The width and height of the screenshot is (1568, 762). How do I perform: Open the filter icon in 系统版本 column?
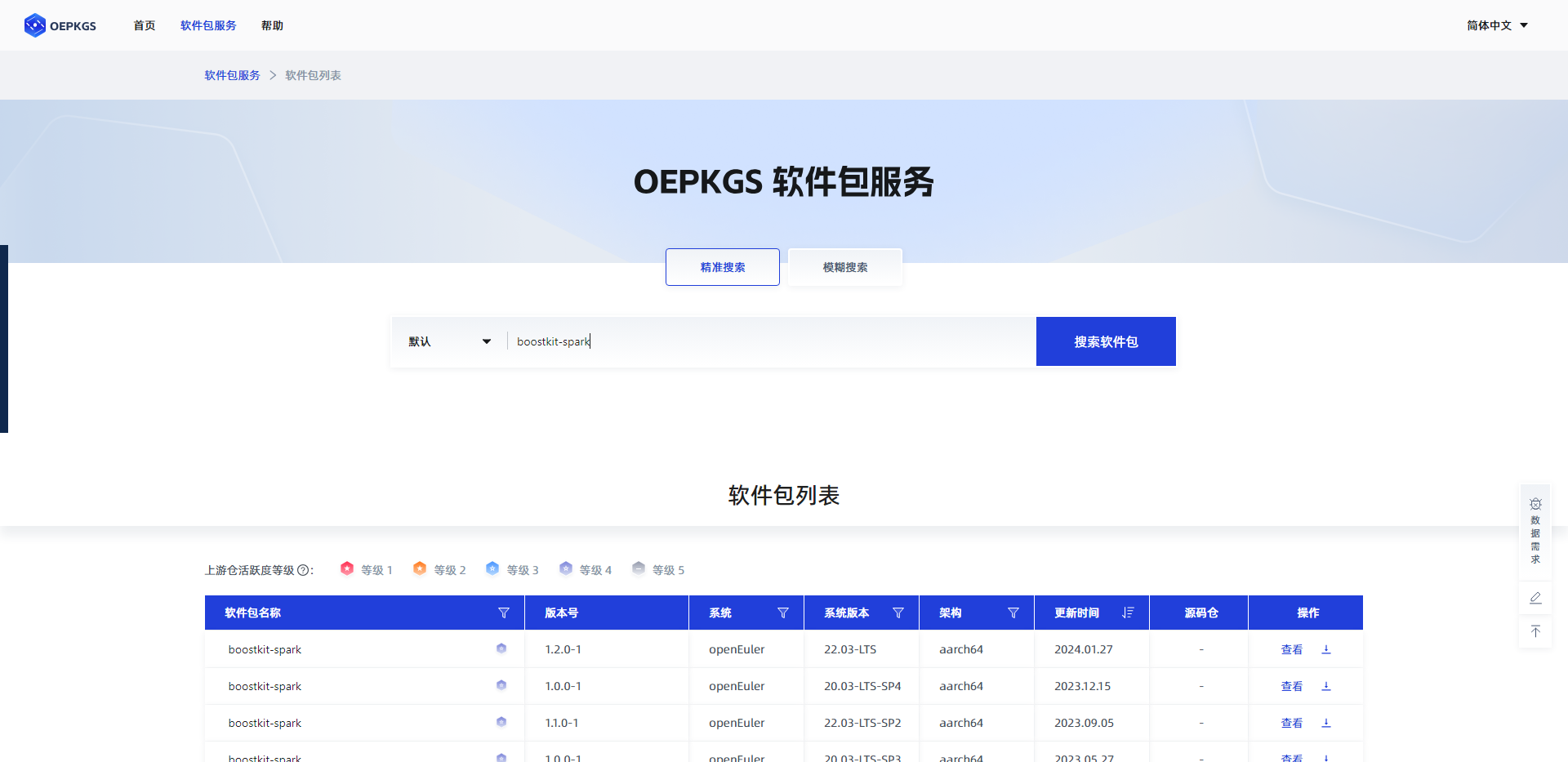coord(898,613)
